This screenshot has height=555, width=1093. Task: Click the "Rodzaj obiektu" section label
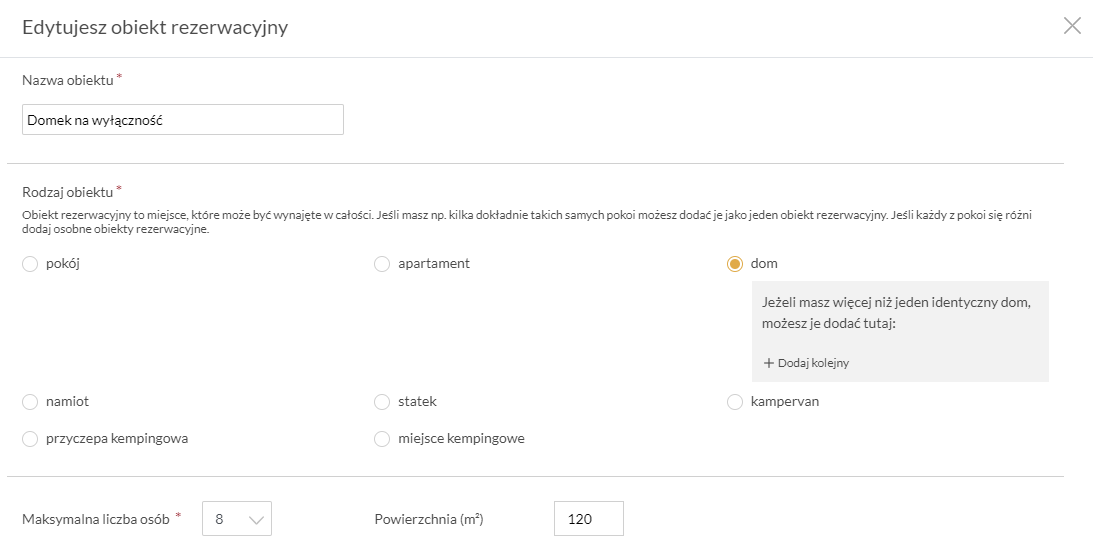click(67, 191)
